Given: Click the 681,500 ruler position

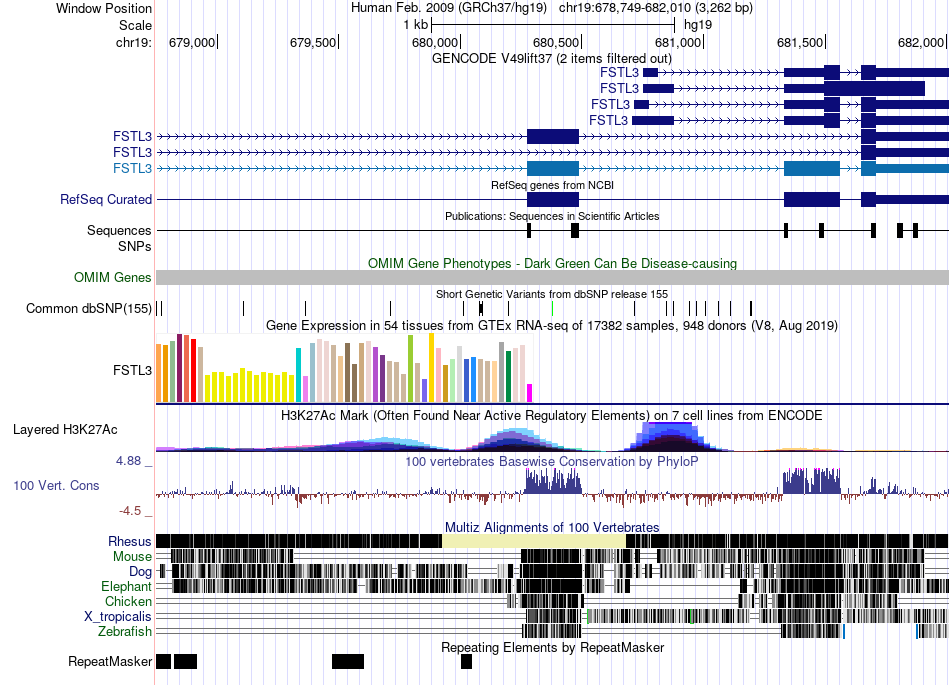Looking at the screenshot, I should [800, 42].
